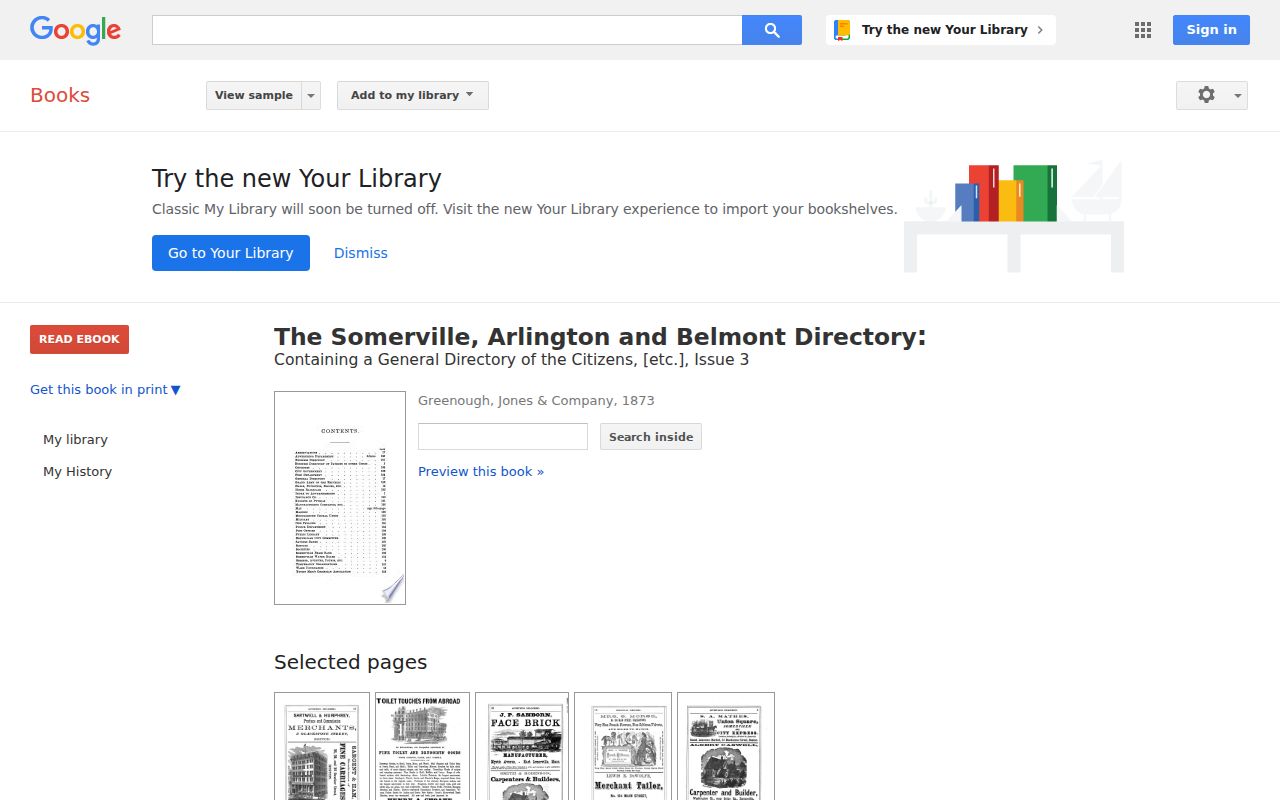Dismiss the Your Library banner
This screenshot has width=1280, height=800.
click(x=360, y=253)
